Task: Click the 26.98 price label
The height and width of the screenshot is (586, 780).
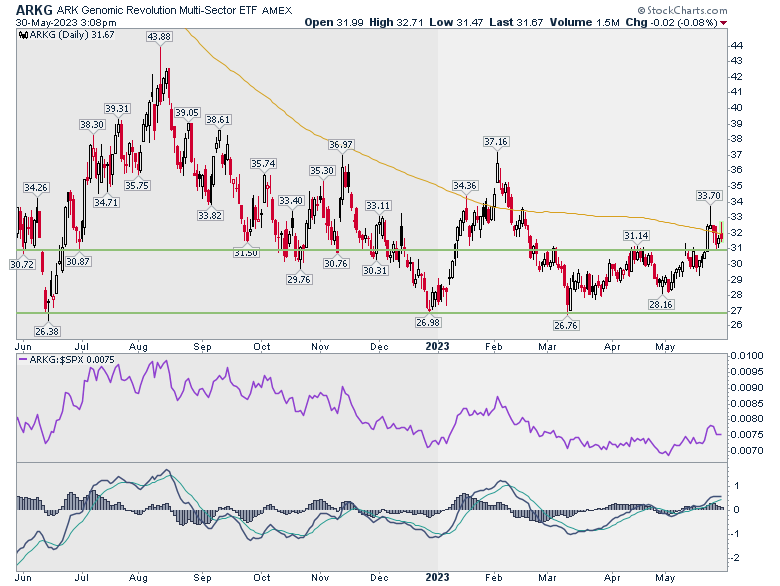Action: coord(428,322)
